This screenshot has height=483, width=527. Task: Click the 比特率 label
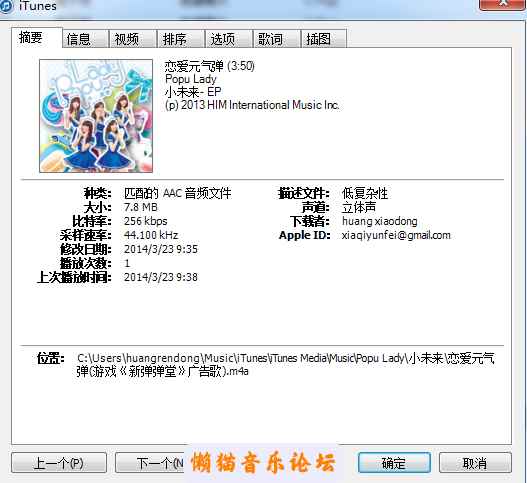(x=92, y=221)
